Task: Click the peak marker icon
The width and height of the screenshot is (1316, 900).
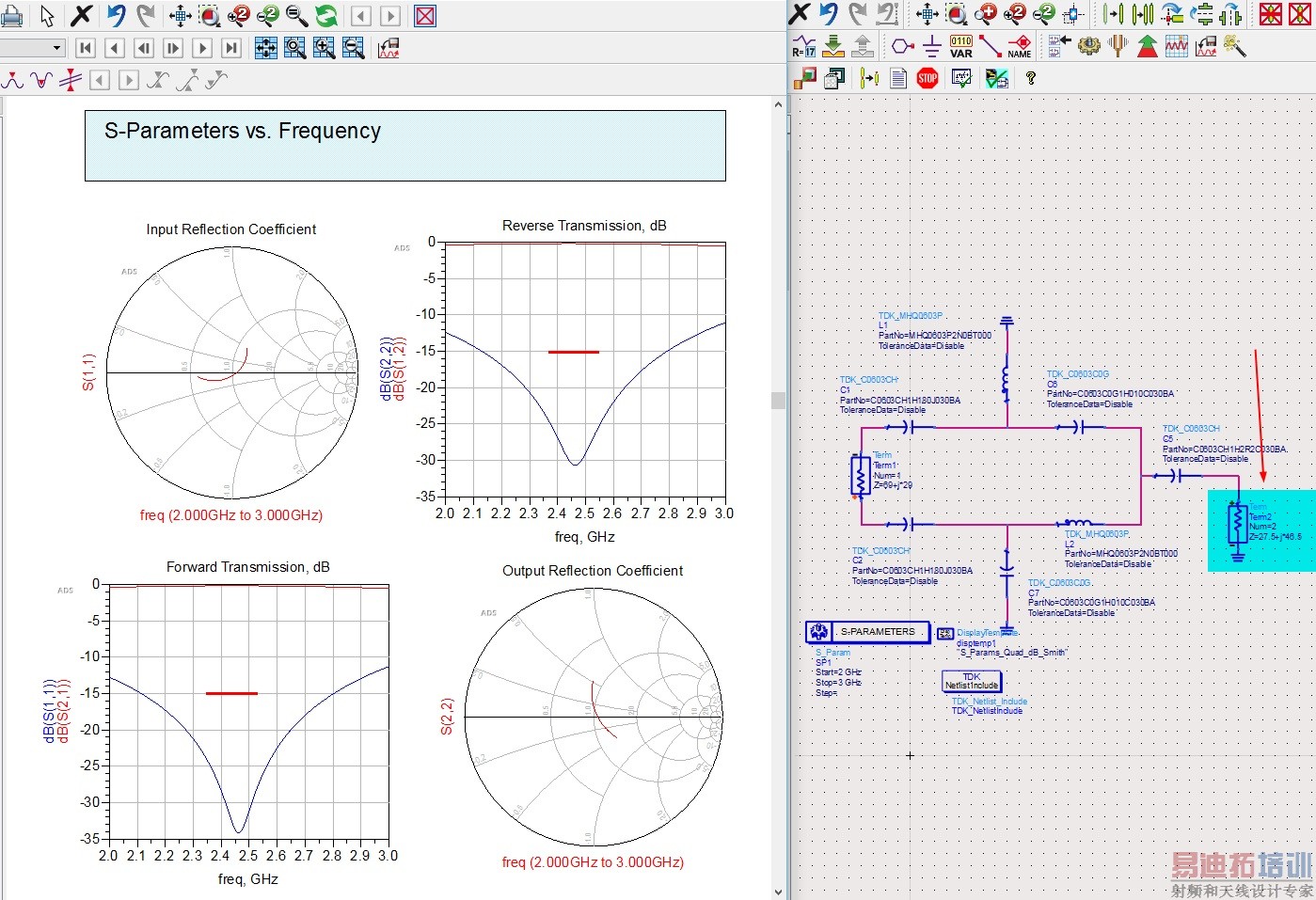Action: pos(12,81)
